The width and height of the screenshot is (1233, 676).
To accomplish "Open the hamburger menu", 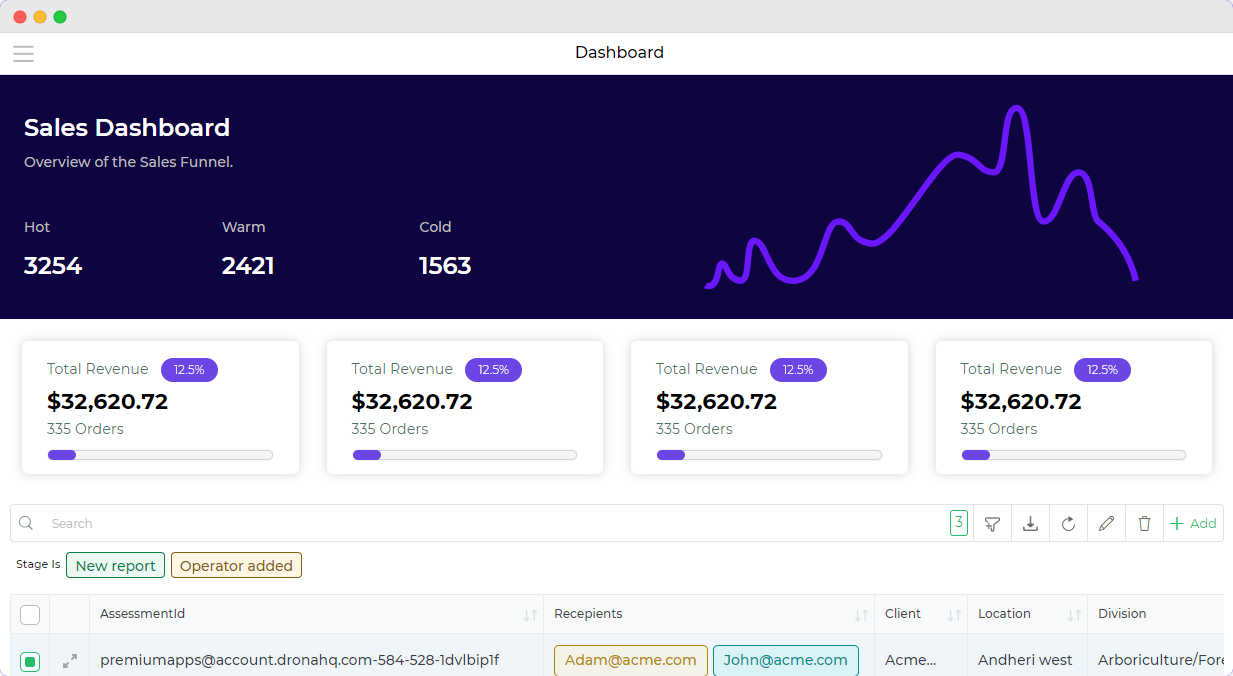I will pyautogui.click(x=23, y=53).
